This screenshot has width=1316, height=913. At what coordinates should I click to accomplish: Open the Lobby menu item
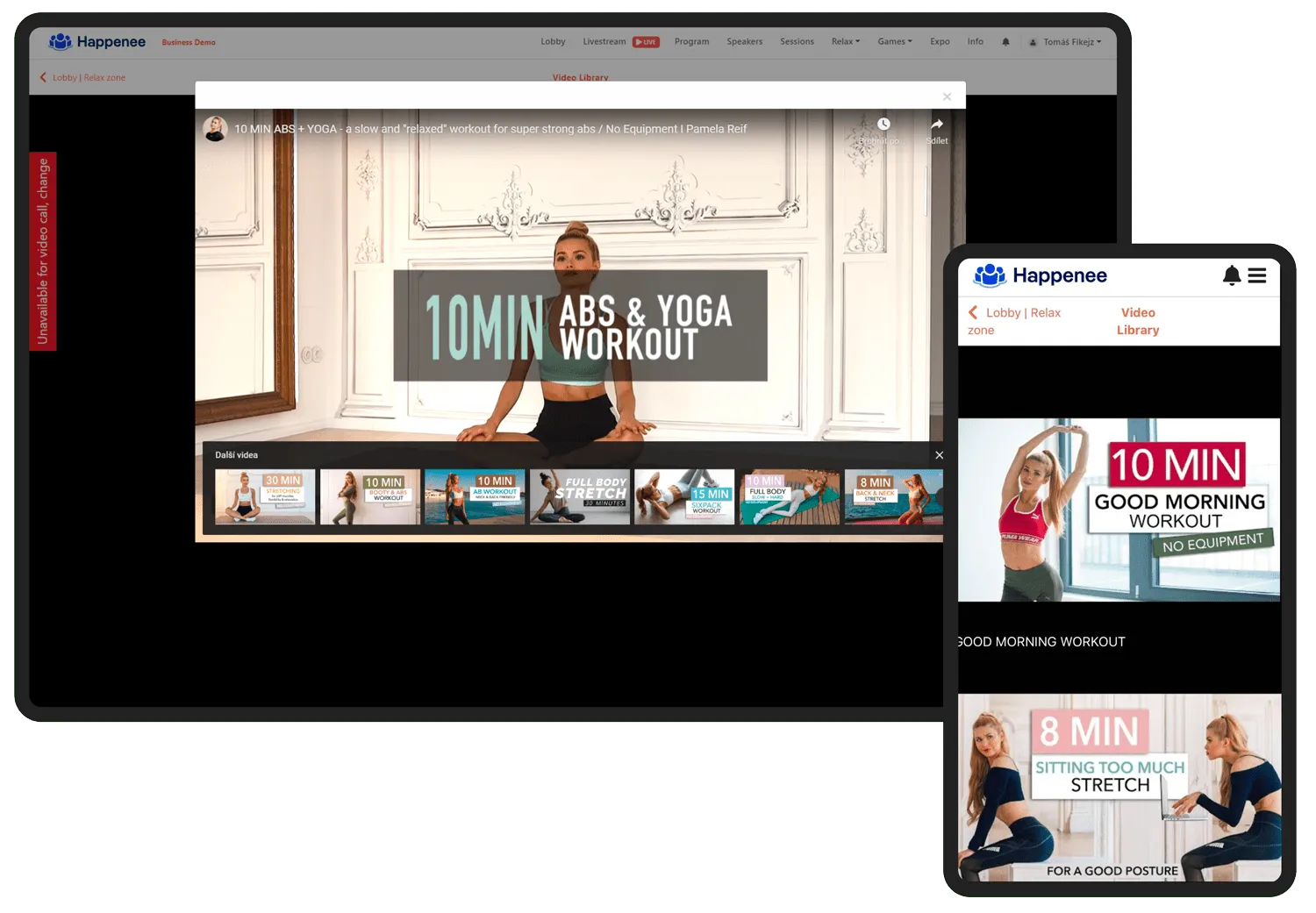point(553,41)
